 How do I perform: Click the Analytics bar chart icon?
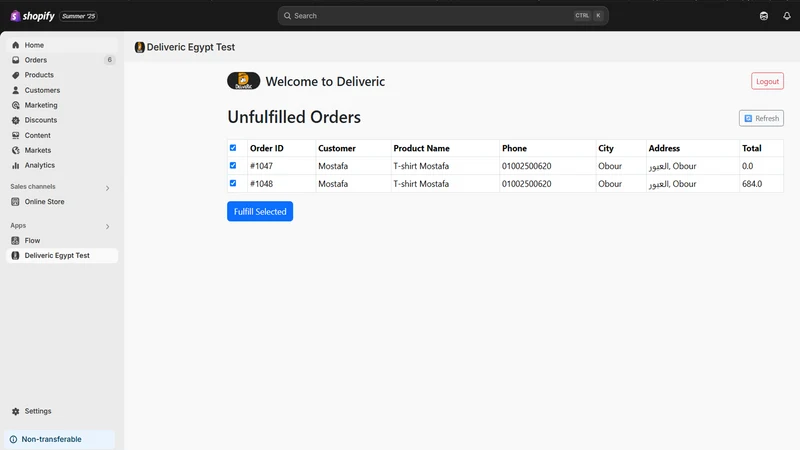click(x=15, y=165)
